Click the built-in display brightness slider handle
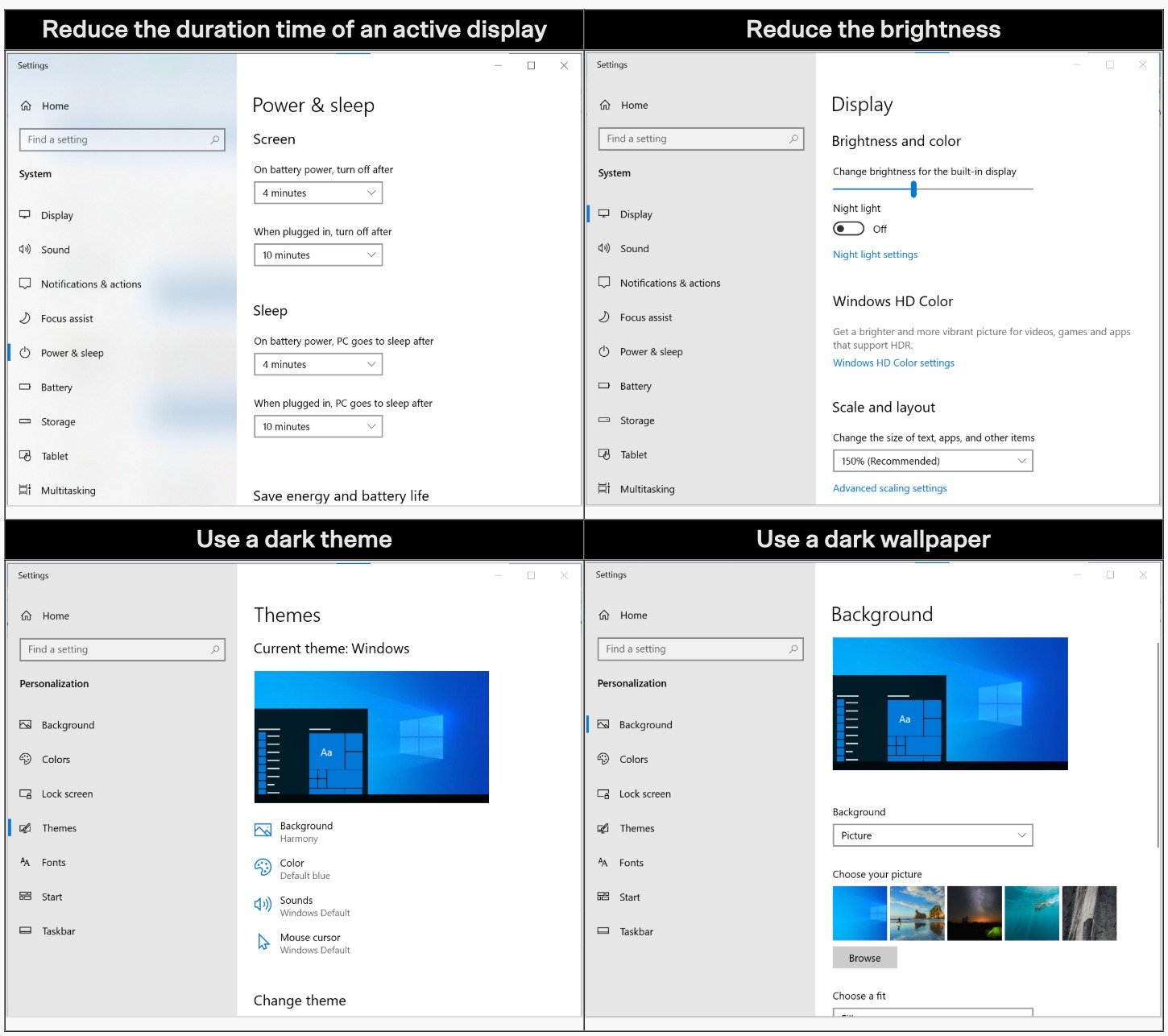1168x1036 pixels. click(913, 189)
